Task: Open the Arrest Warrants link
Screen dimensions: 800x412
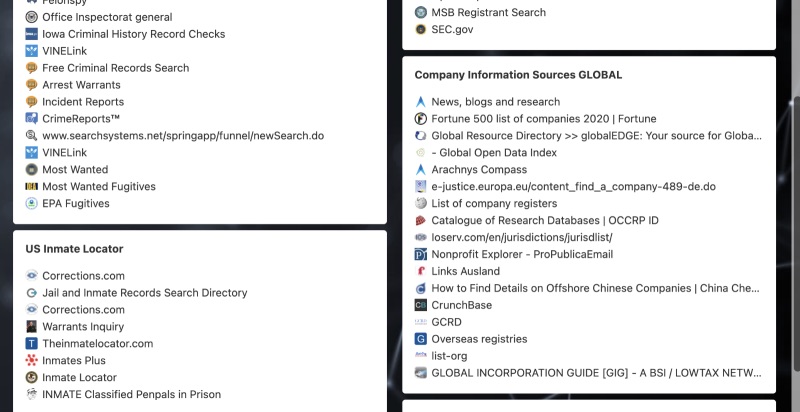Action: click(x=81, y=85)
